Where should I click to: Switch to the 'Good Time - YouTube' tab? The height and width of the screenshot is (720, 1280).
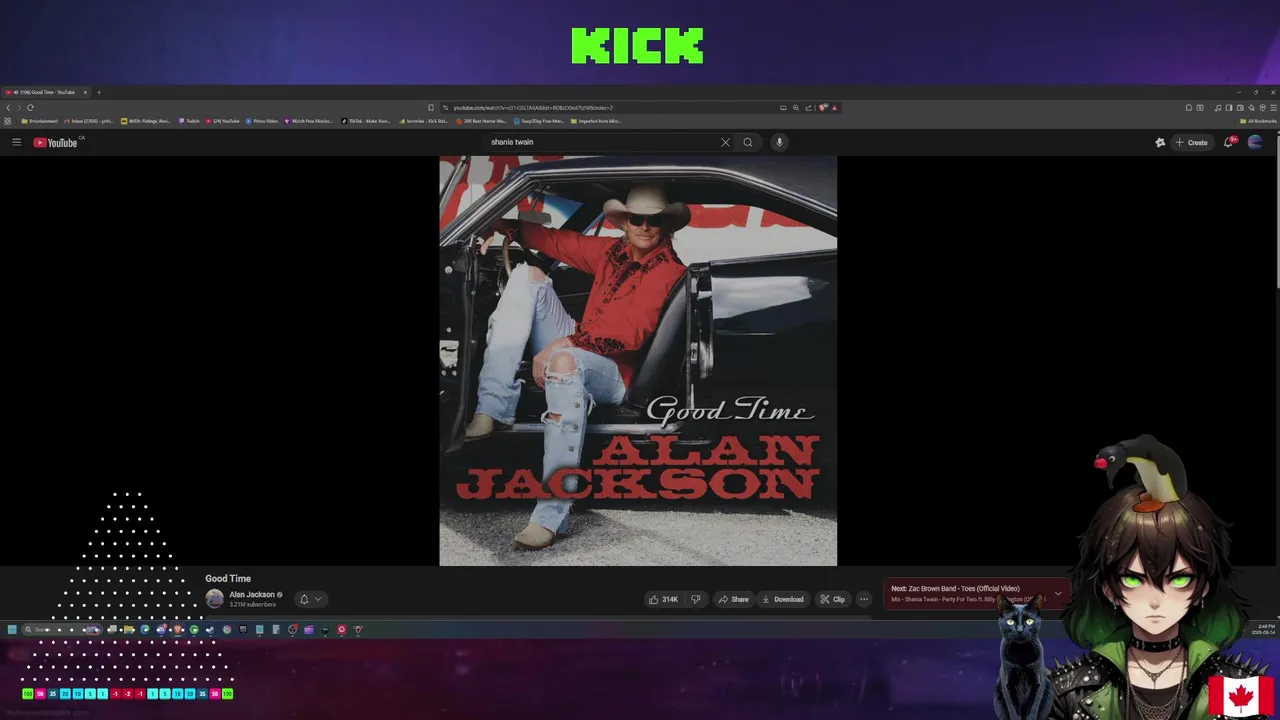[x=45, y=92]
